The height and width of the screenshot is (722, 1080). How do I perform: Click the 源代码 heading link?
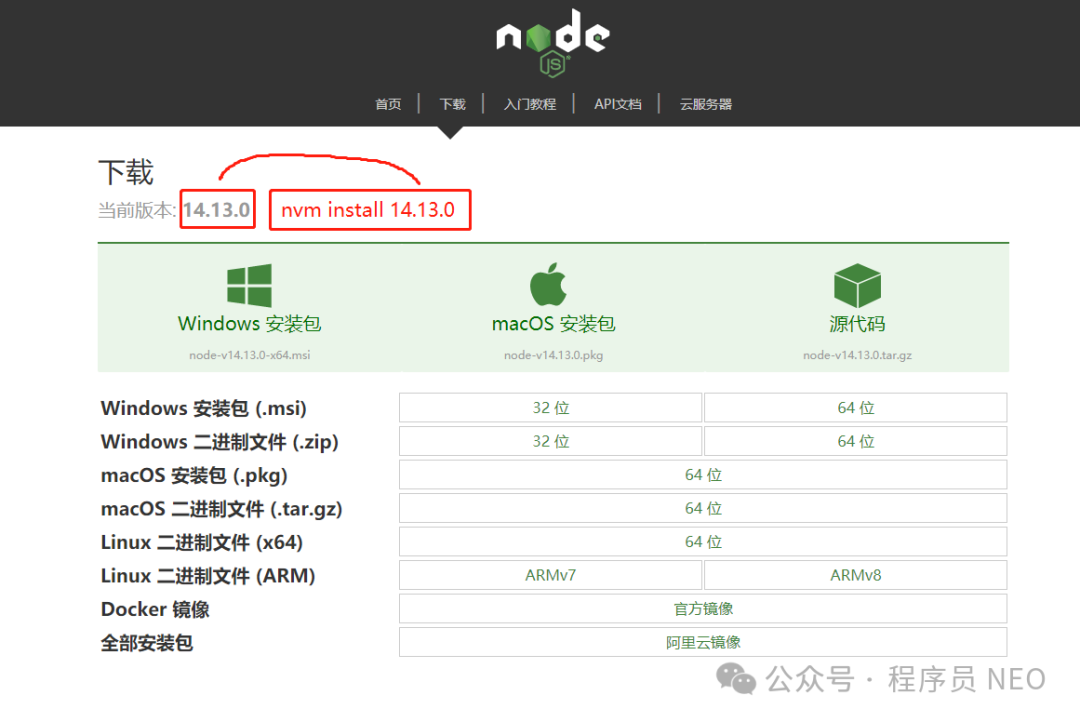point(857,323)
